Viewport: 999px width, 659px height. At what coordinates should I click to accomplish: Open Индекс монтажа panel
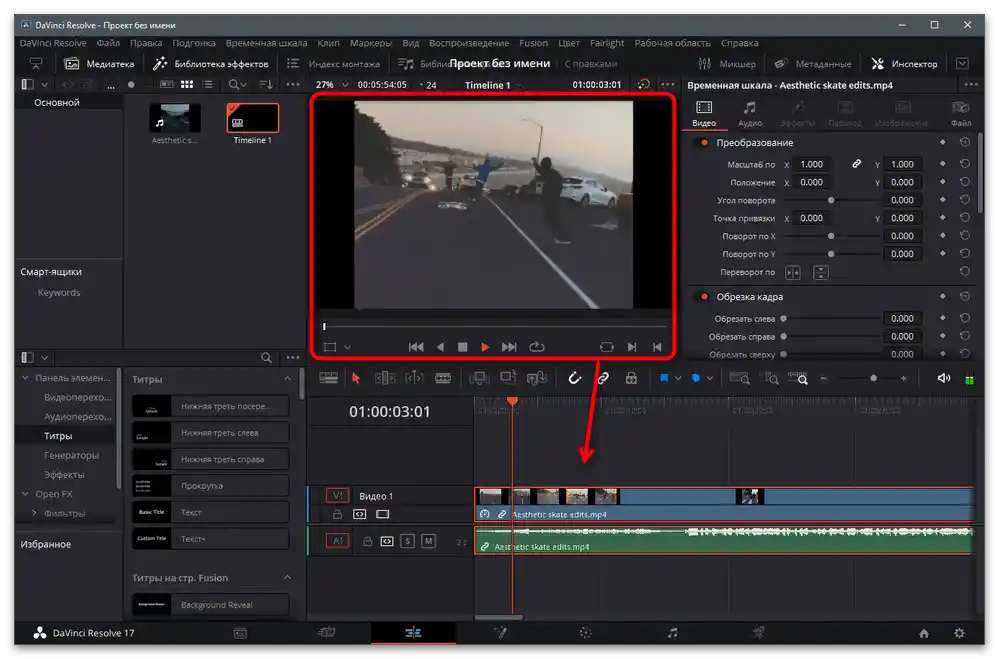pos(333,64)
